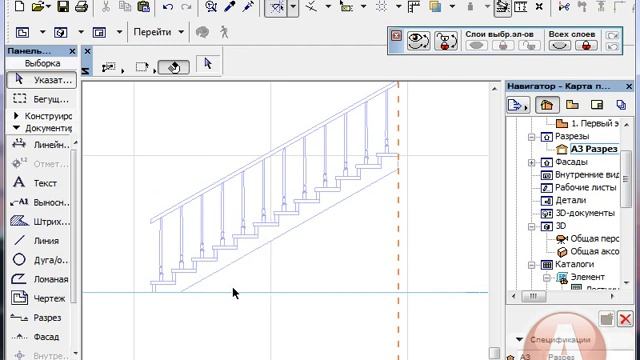
Task: Click the Grid display toolbar icon
Action: 382,7
